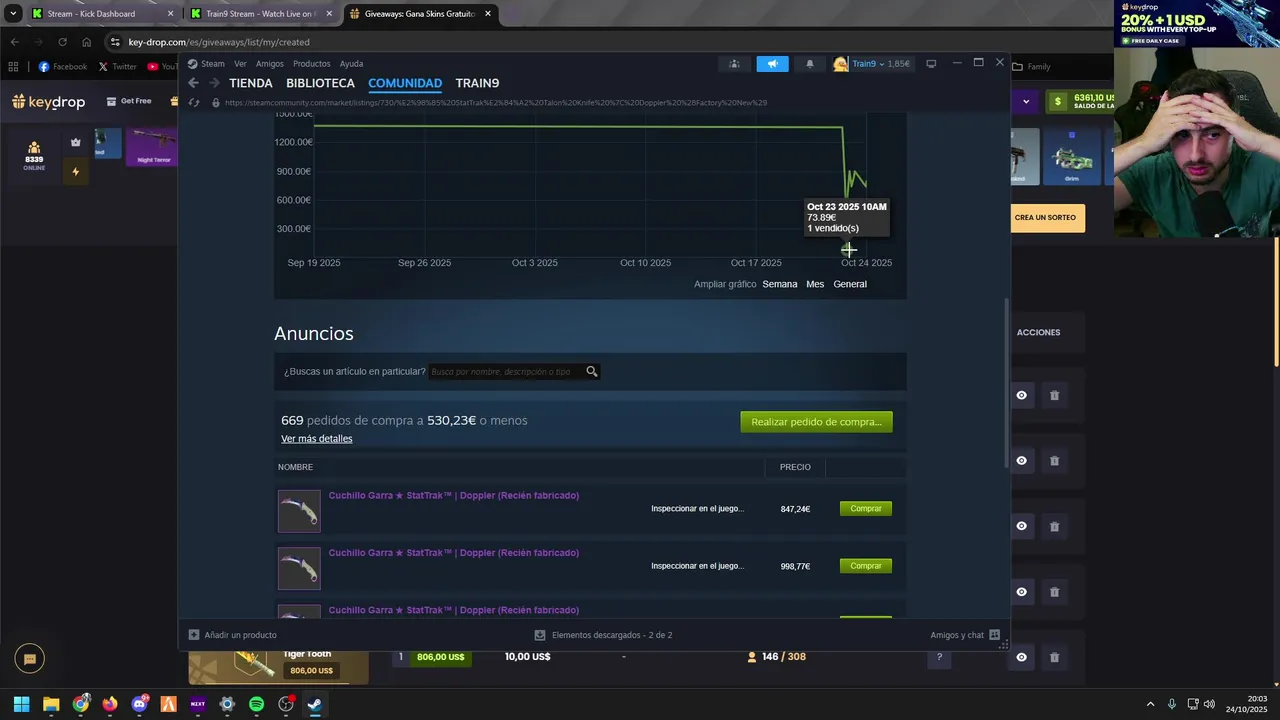
Task: Open the blue Steam announcements megaphone
Action: point(772,64)
